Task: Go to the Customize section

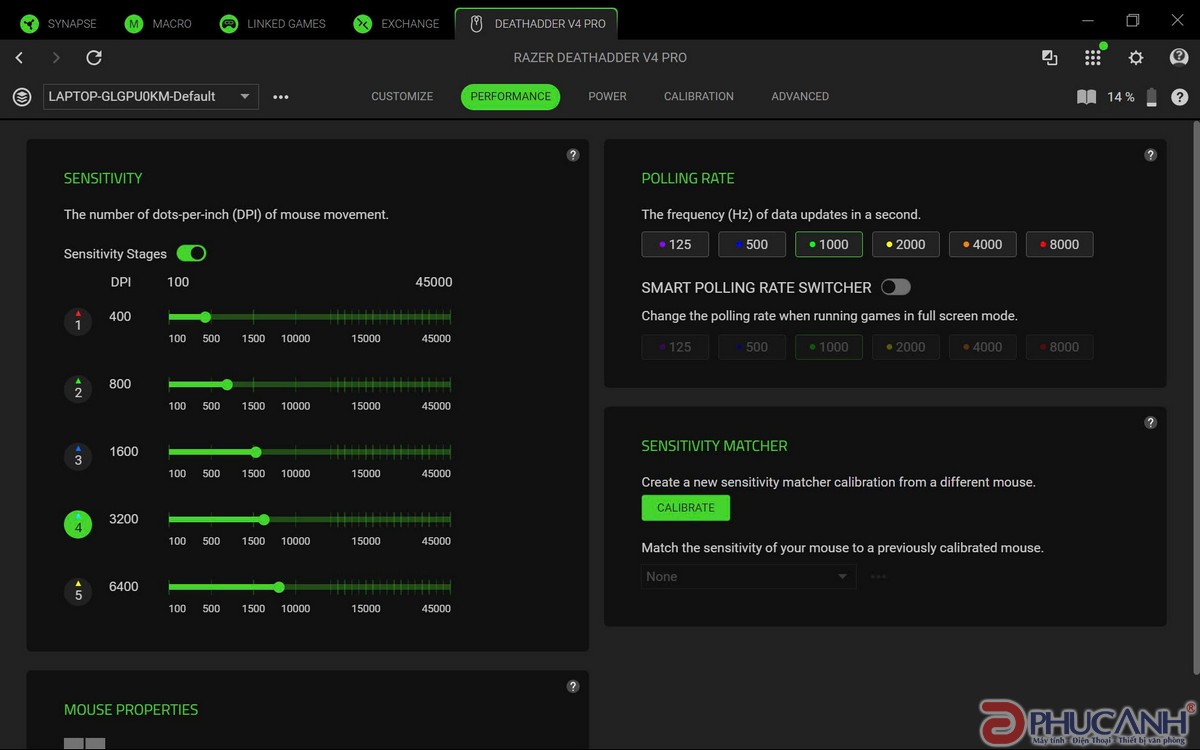Action: pyautogui.click(x=402, y=96)
